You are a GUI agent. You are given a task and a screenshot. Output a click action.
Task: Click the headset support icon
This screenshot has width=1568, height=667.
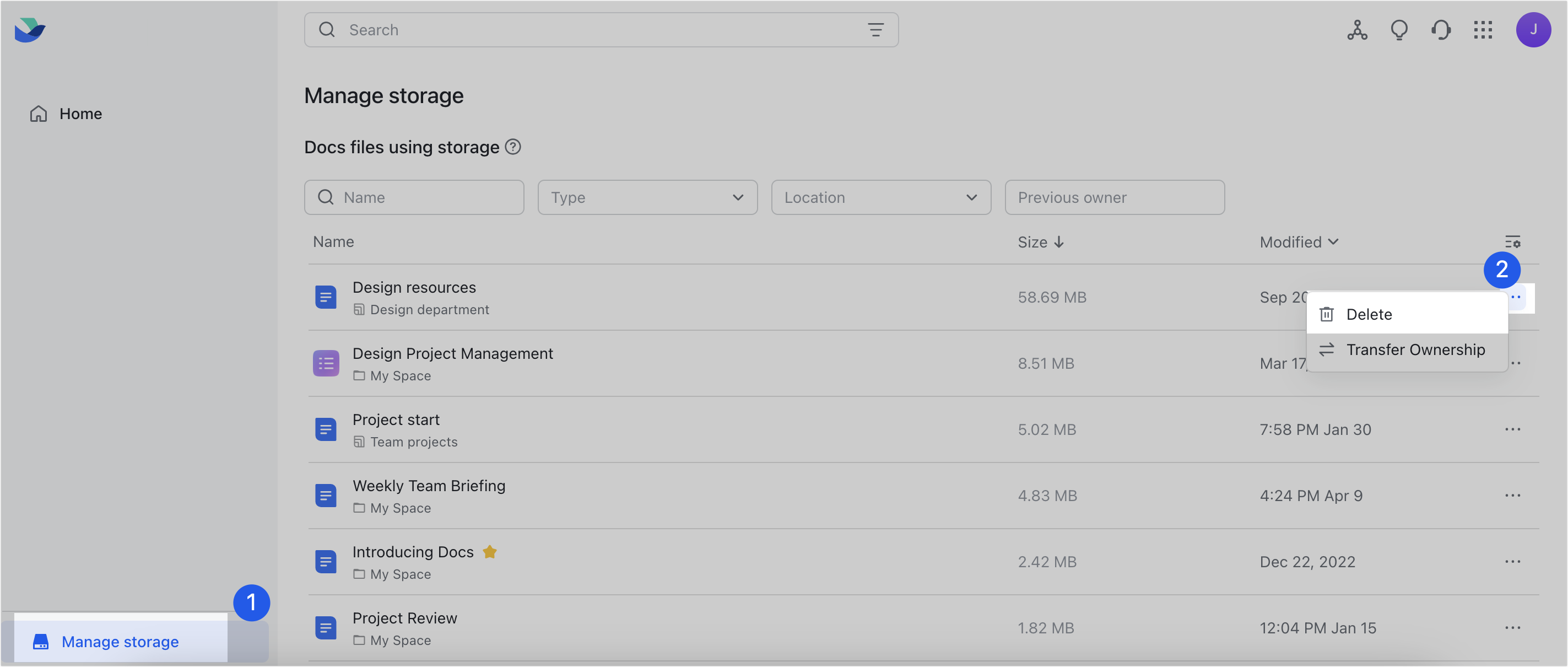pos(1441,29)
